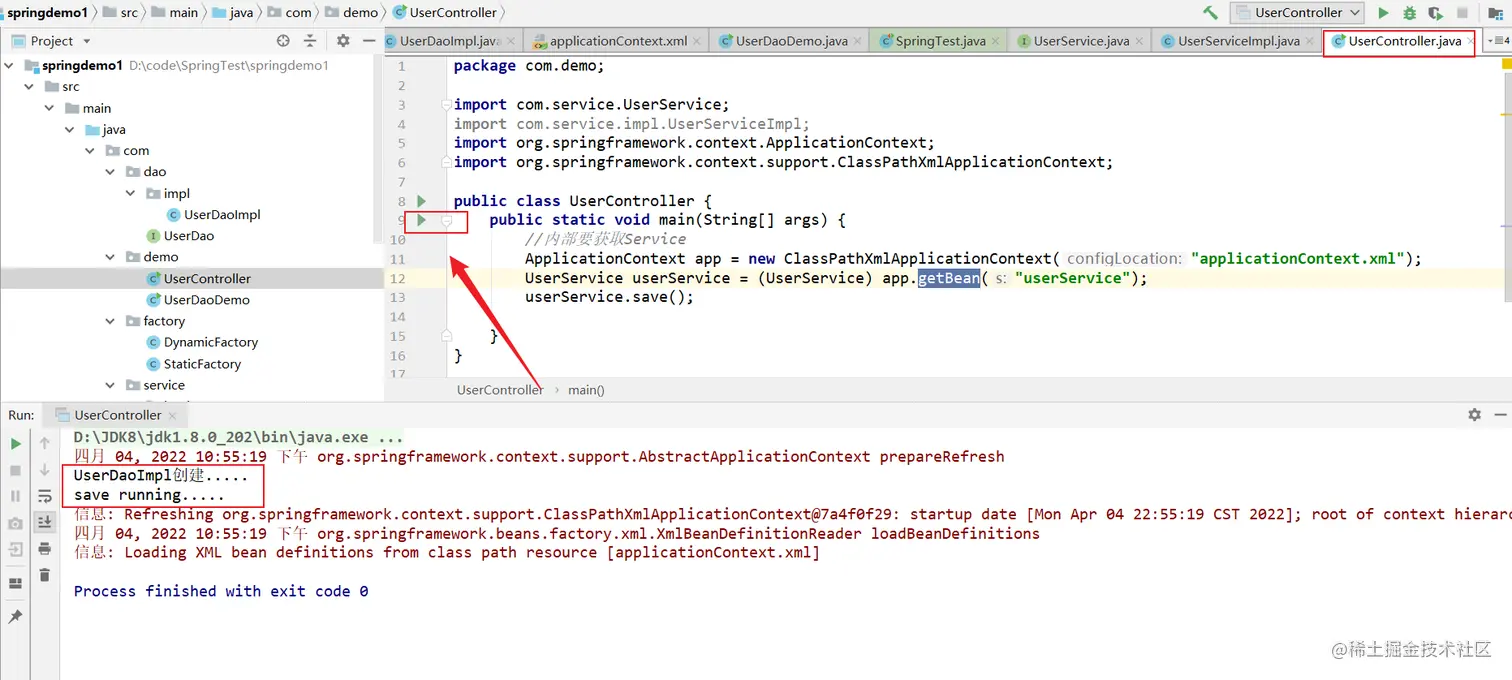Clear console with trash icon

[44, 575]
